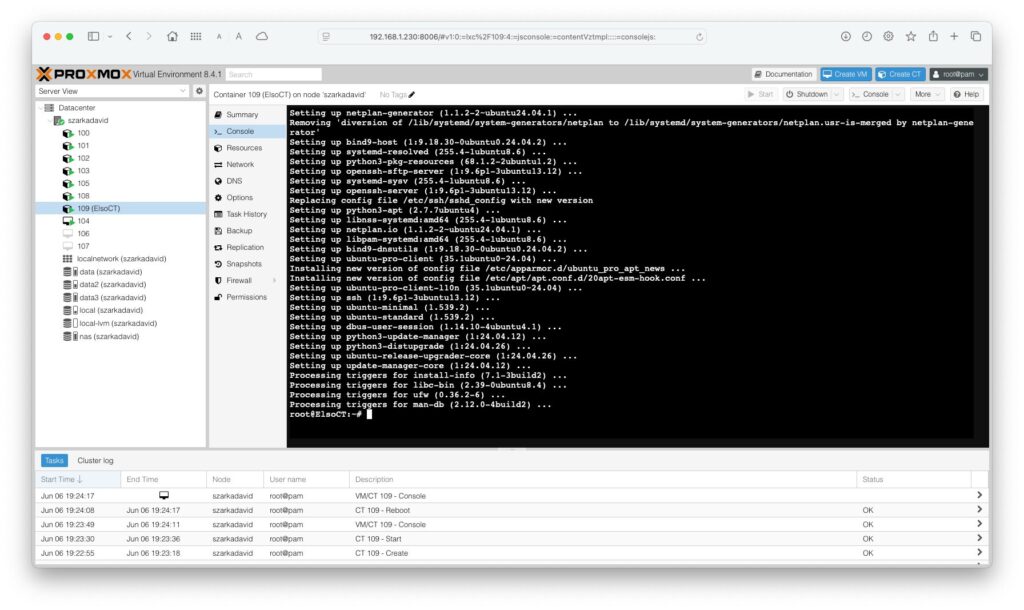
Task: Open a new tab with plus icon
Action: click(x=954, y=37)
